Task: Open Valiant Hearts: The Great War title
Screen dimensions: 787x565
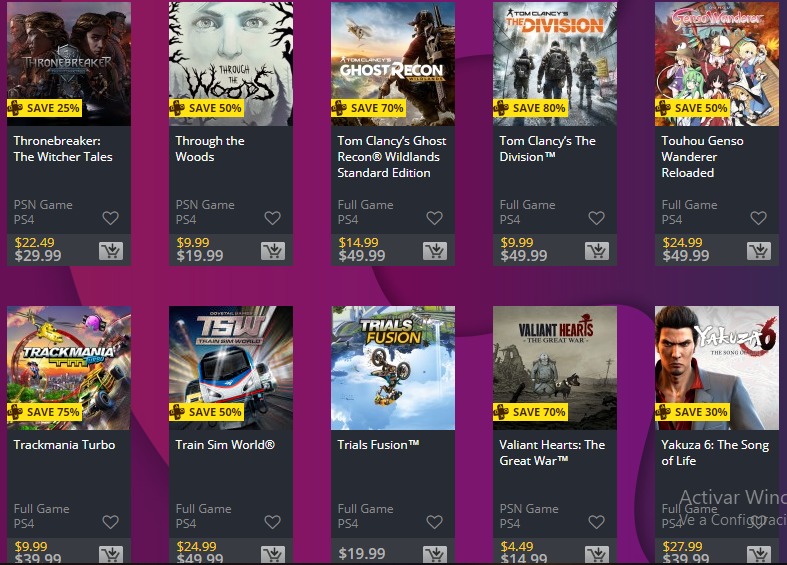Action: (552, 453)
